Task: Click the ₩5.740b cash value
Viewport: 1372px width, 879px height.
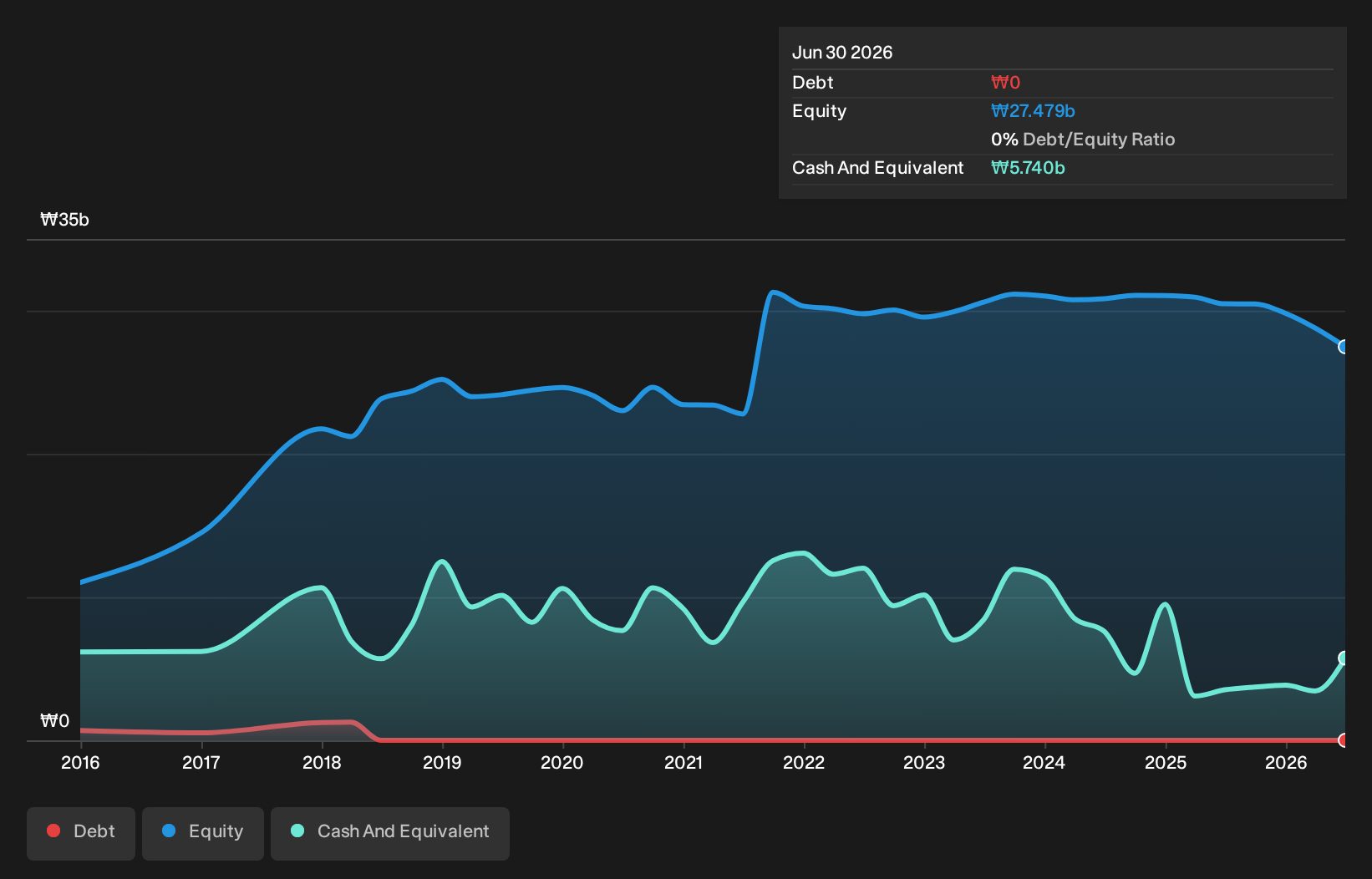Action: pyautogui.click(x=1028, y=168)
